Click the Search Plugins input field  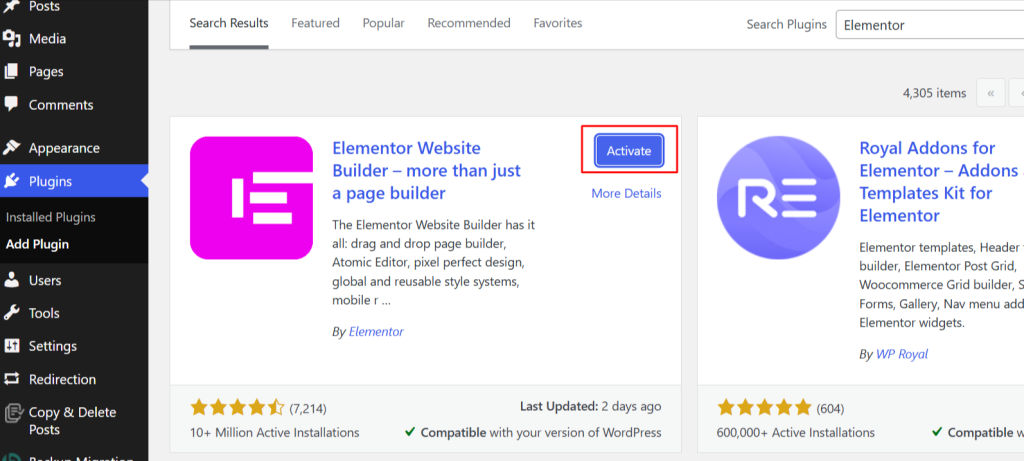point(930,25)
